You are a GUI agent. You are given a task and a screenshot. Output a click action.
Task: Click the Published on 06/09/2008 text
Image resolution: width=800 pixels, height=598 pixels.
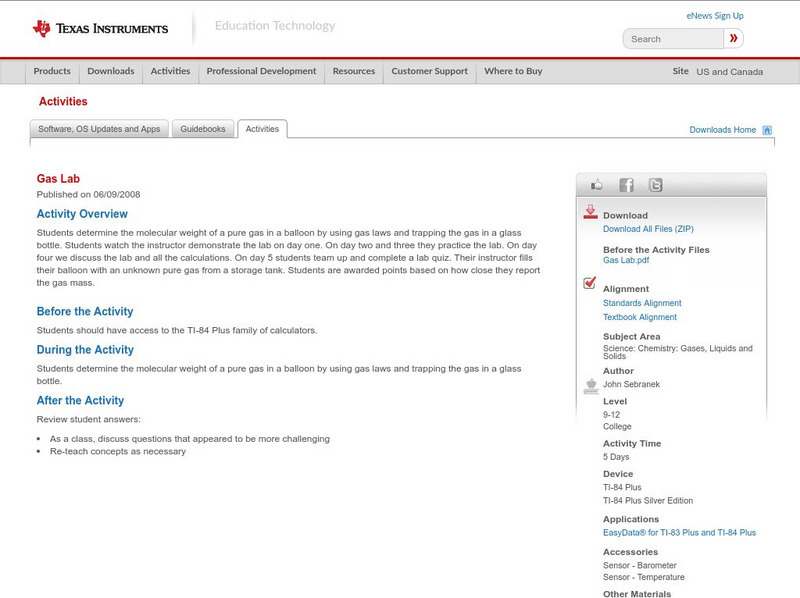click(x=88, y=194)
